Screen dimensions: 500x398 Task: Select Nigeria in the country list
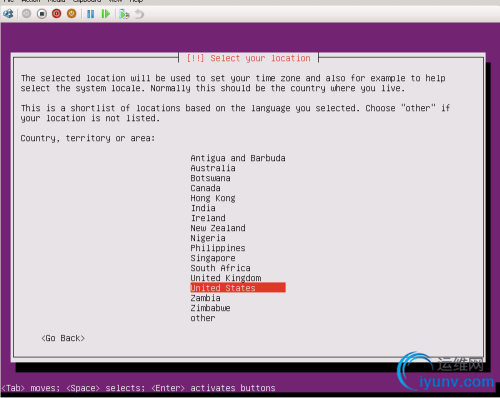coord(208,238)
